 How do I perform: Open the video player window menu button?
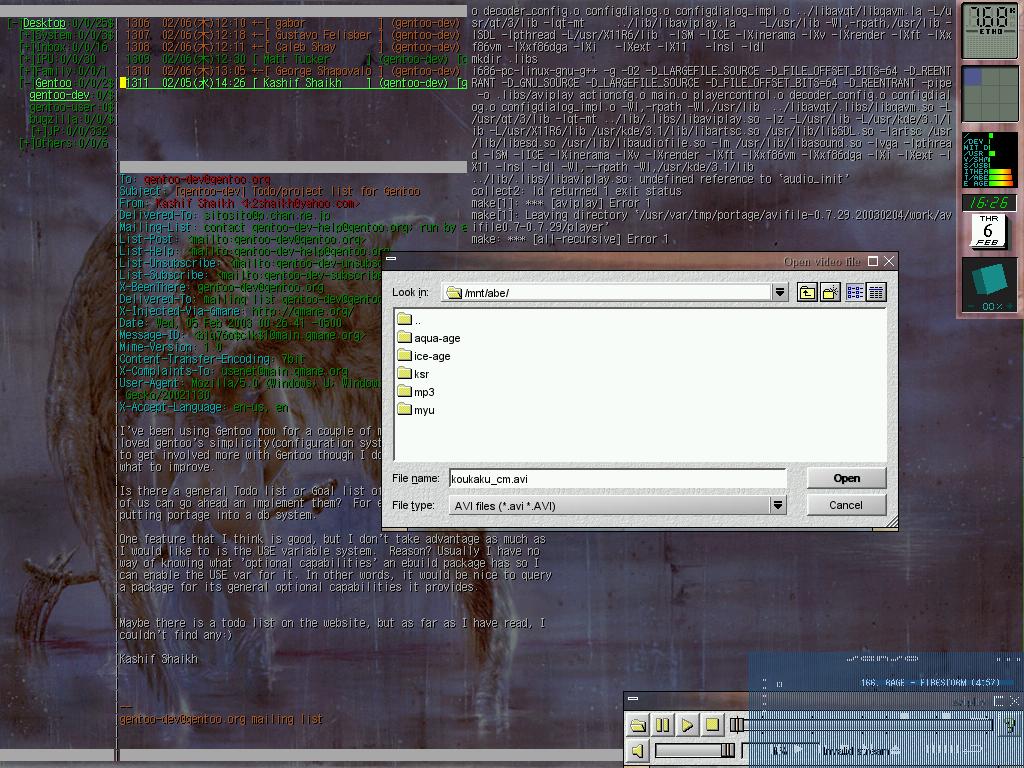tap(633, 699)
